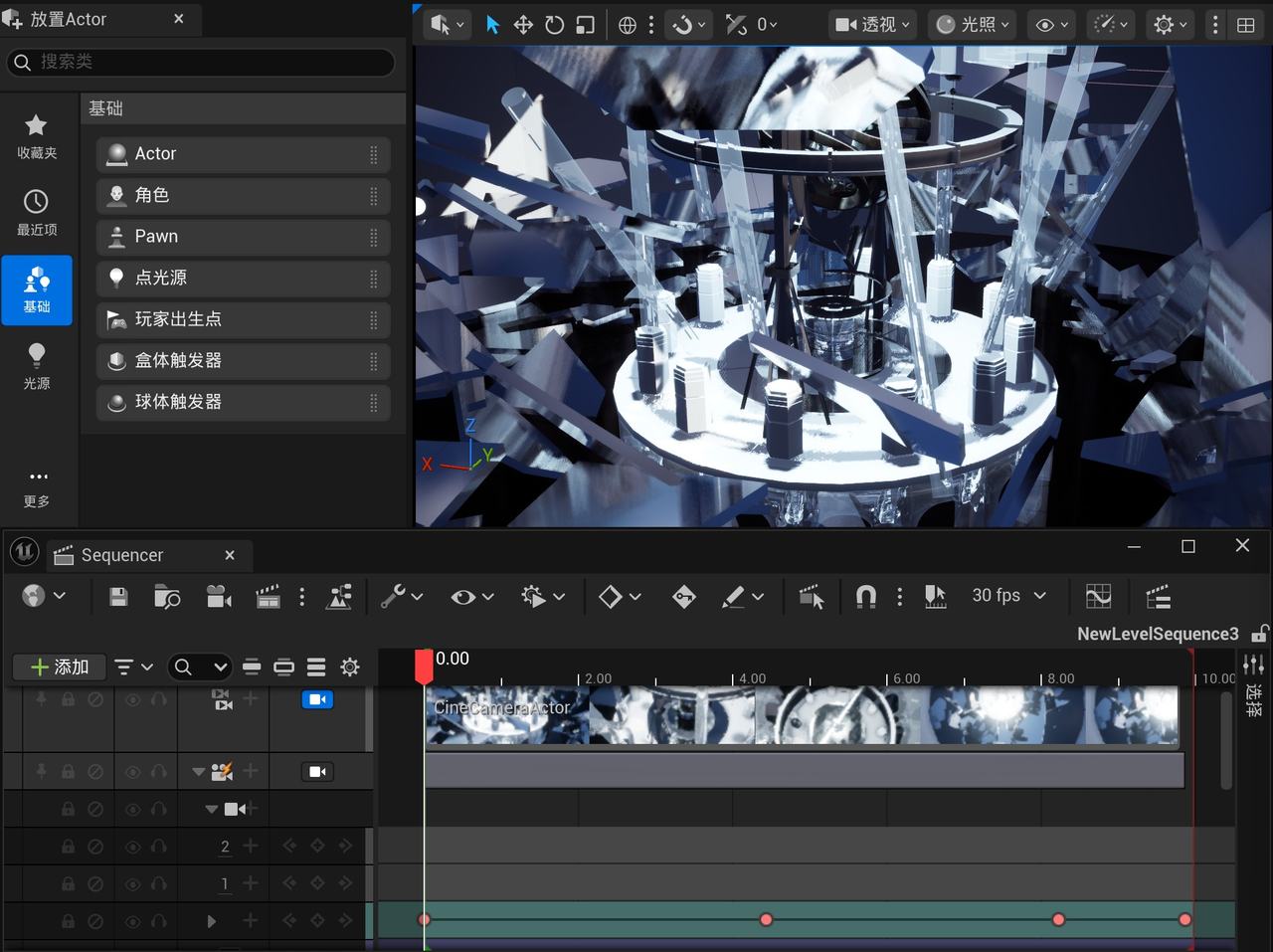Click the 添加 add track button
This screenshot has width=1273, height=952.
pos(60,667)
